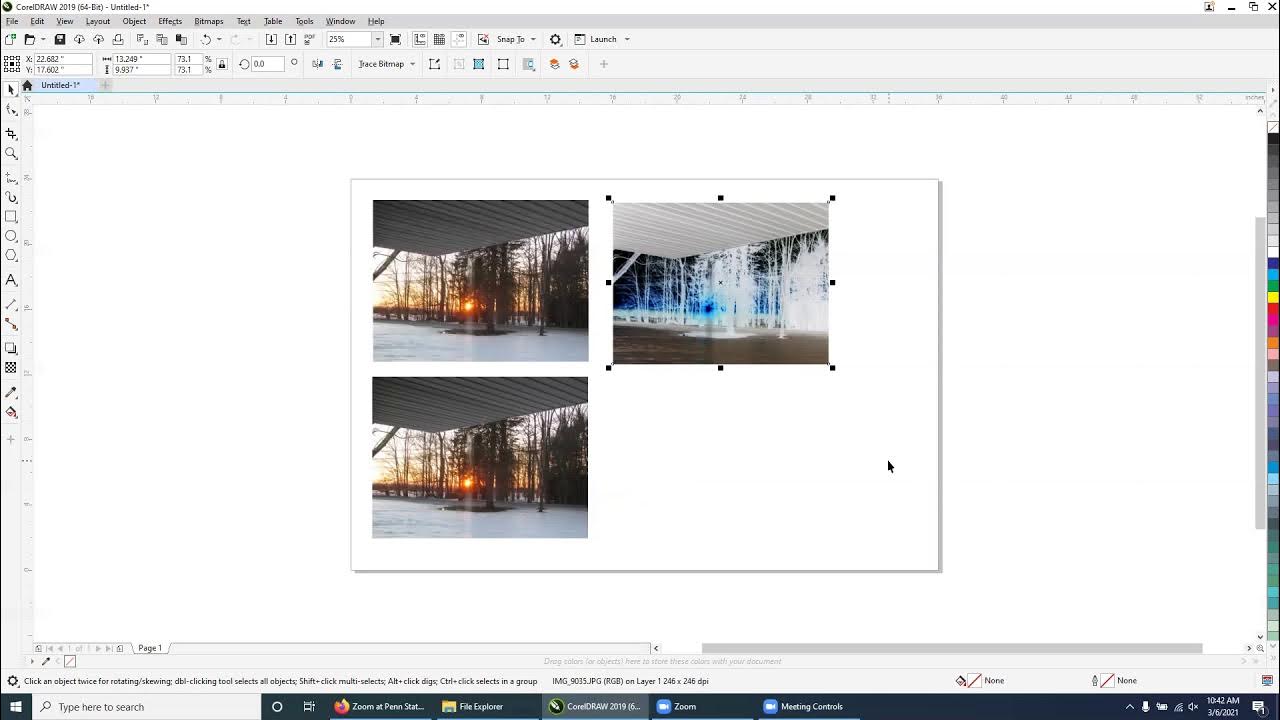Select the Parallel Dimension tool
The width and height of the screenshot is (1280, 720).
point(11,304)
